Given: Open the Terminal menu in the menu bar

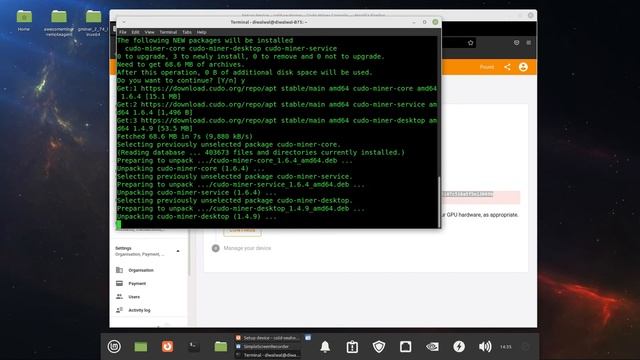Looking at the screenshot, I should (168, 32).
